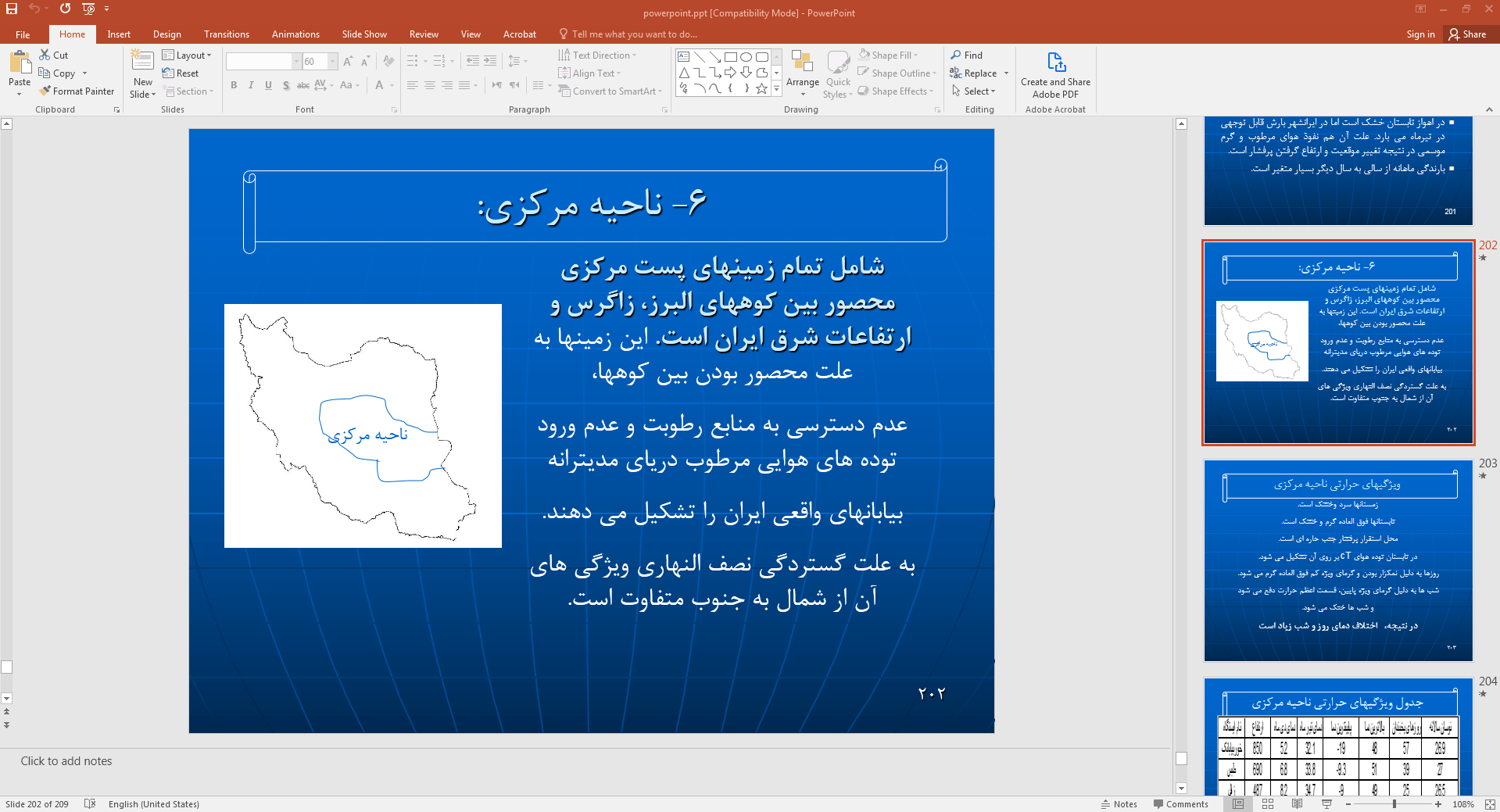The width and height of the screenshot is (1500, 812).
Task: Toggle center text alignment
Action: [430, 85]
